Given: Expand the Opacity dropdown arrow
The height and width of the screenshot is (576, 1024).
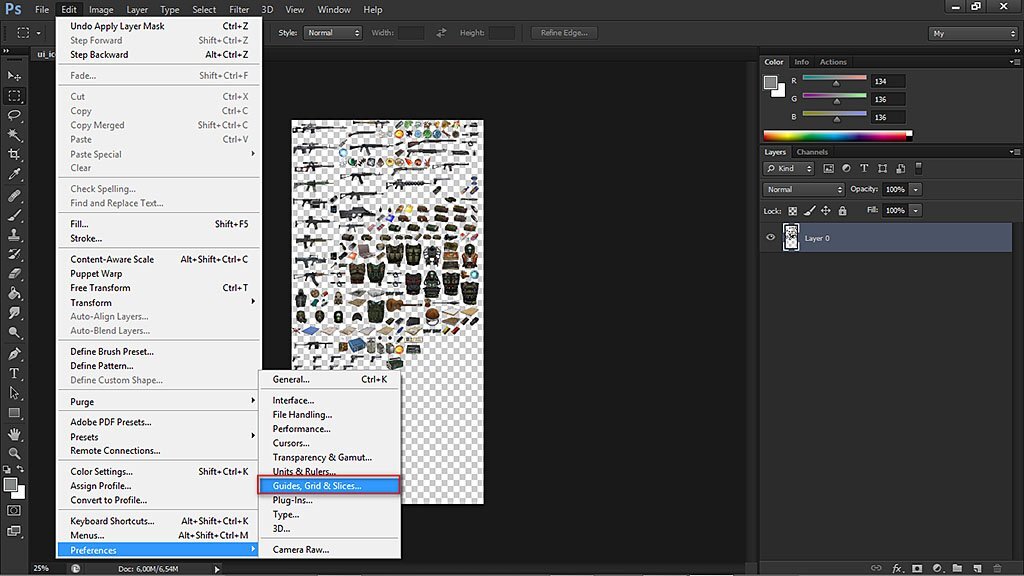Looking at the screenshot, I should (x=916, y=189).
